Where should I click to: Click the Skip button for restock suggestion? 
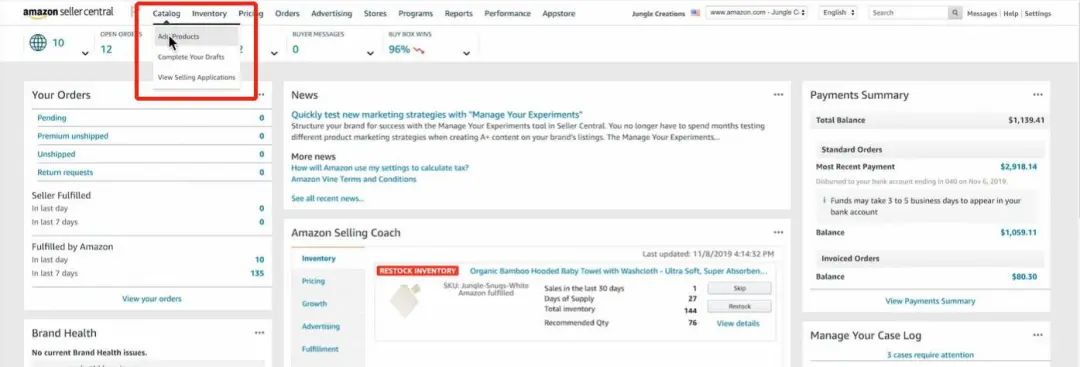click(739, 289)
